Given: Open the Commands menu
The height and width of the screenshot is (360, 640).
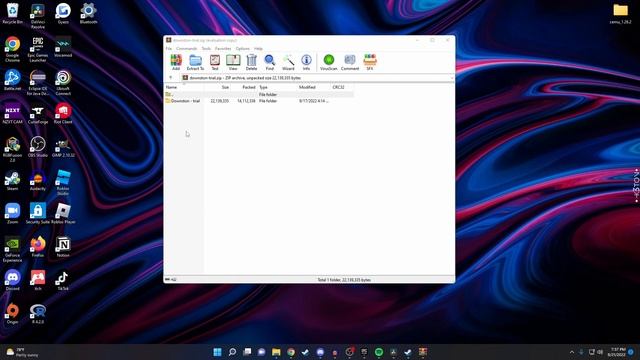Looking at the screenshot, I should tap(187, 49).
